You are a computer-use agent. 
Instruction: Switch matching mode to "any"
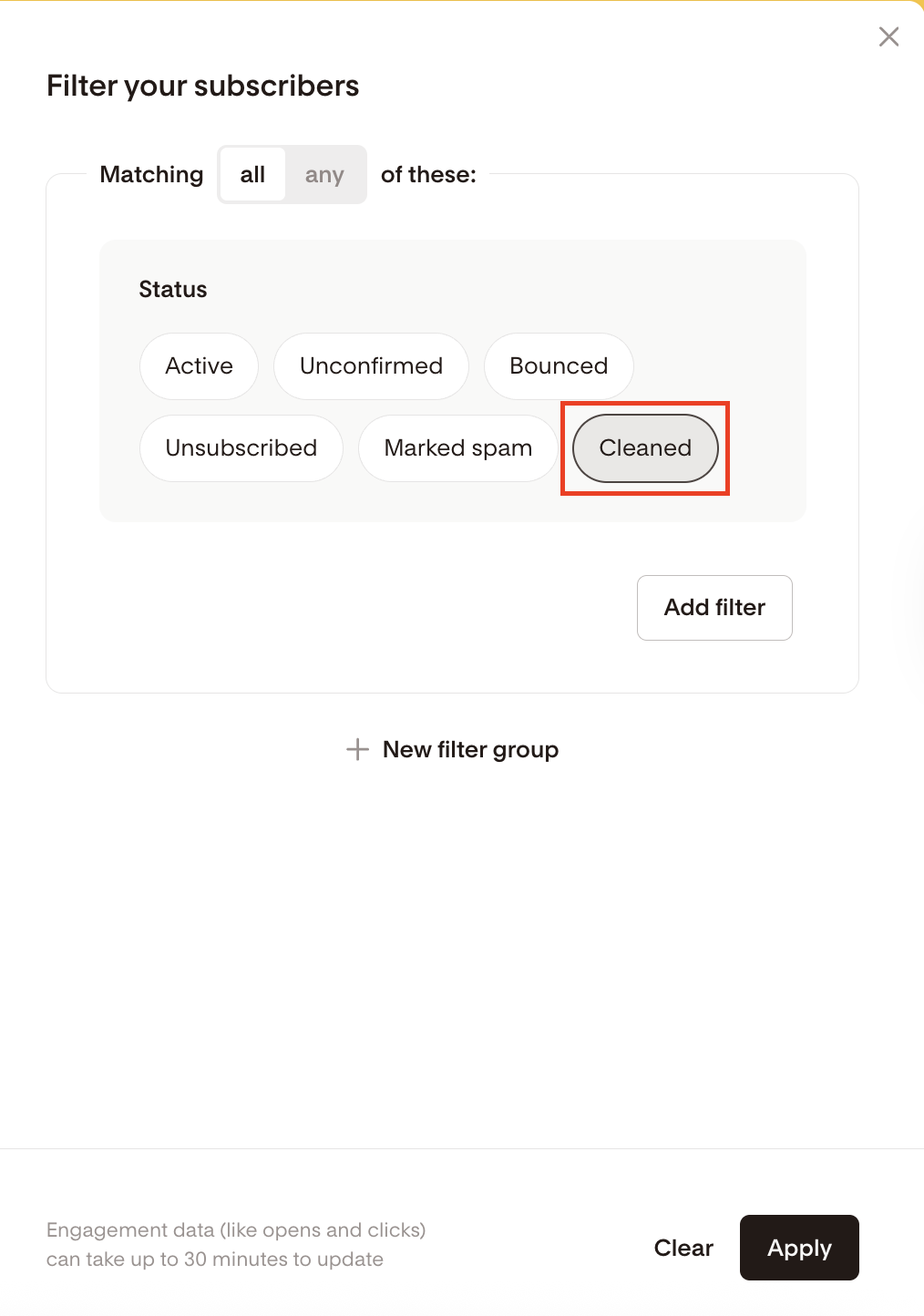324,174
